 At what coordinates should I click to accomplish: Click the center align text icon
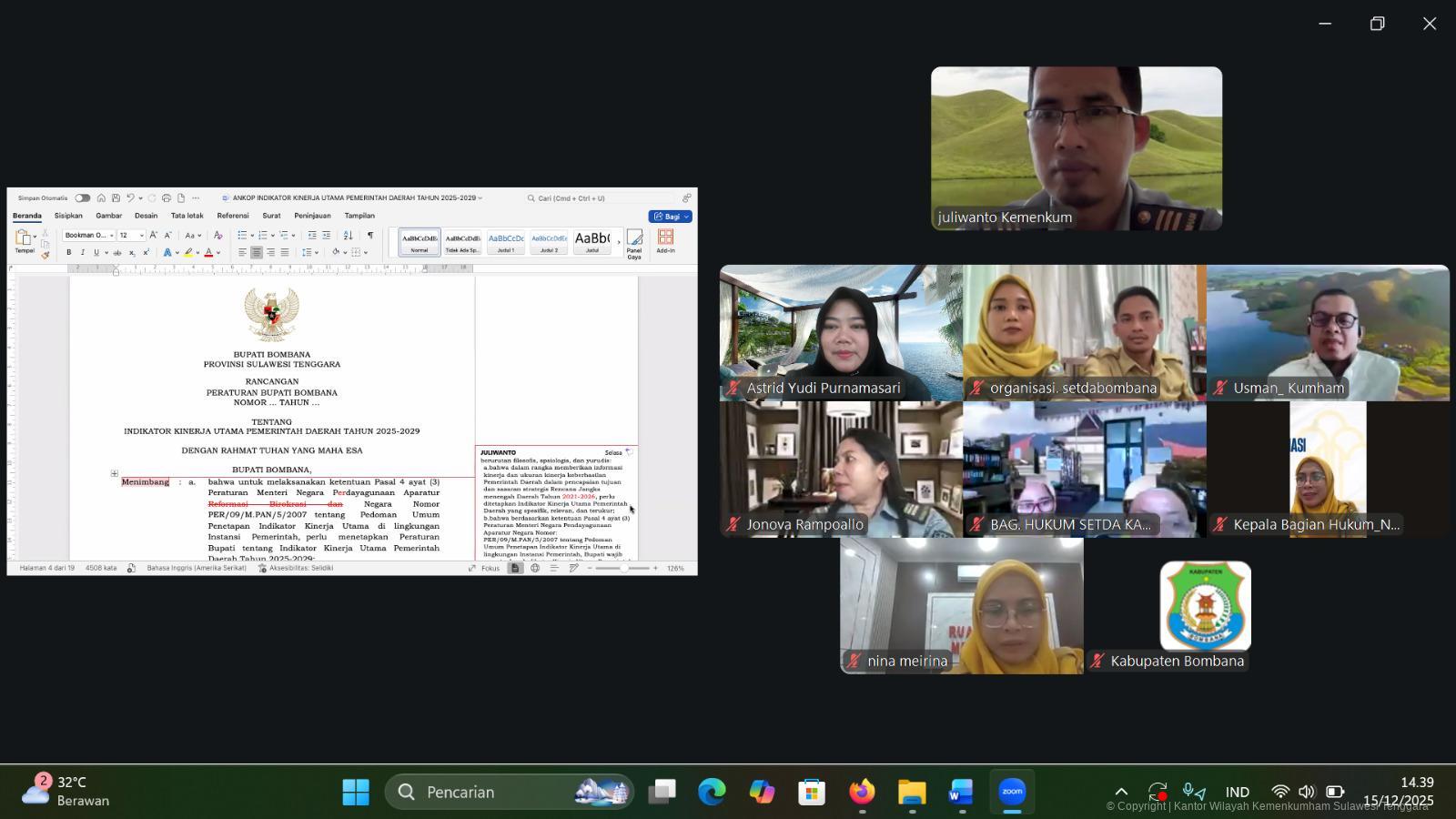257,253
